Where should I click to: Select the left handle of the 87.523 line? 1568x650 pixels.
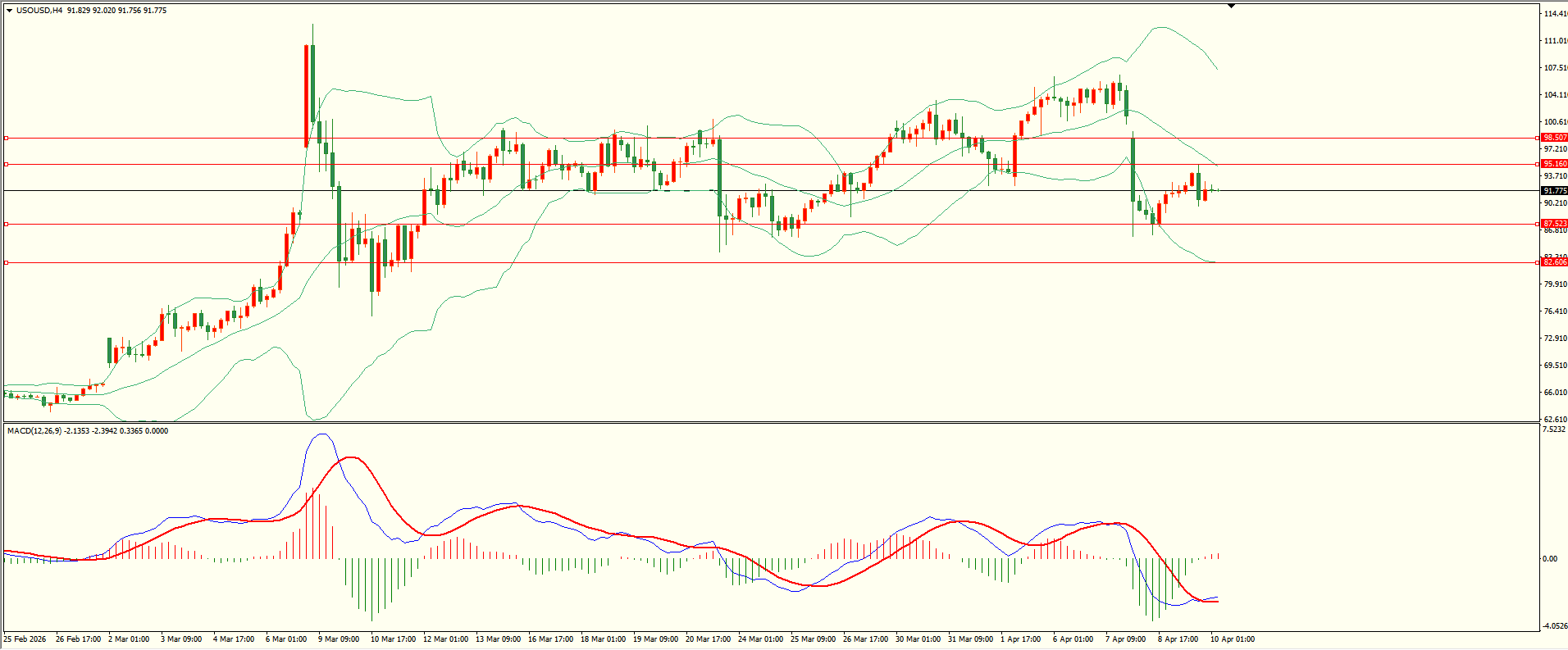(7, 224)
